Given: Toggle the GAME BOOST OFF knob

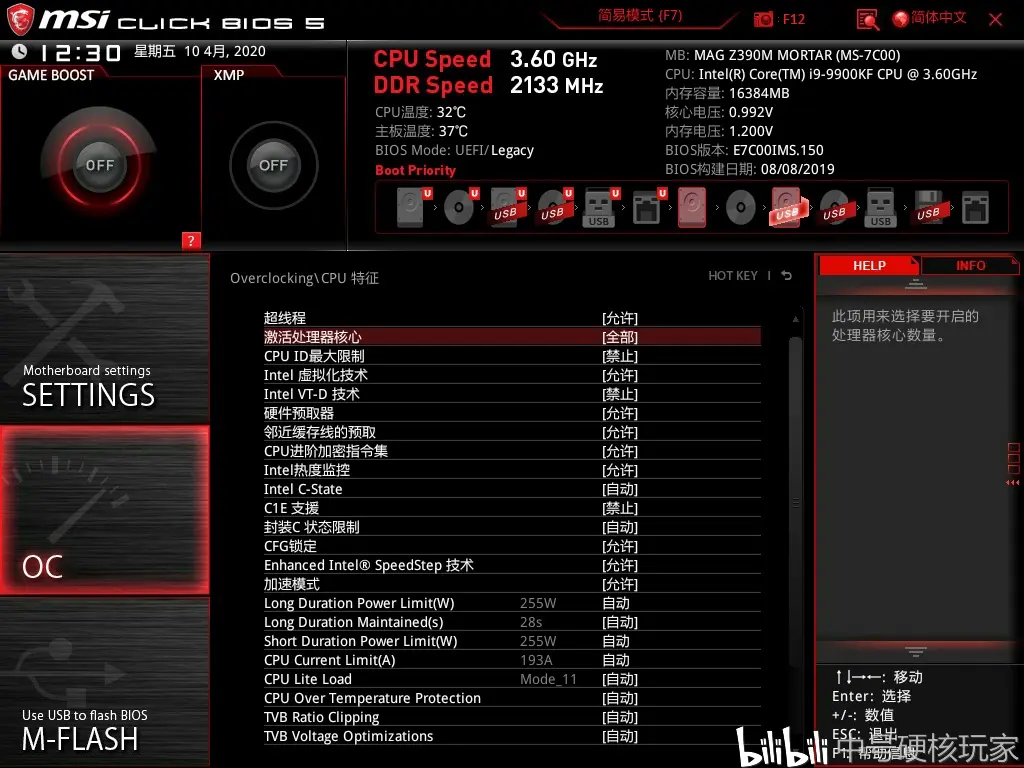Looking at the screenshot, I should [x=99, y=165].
